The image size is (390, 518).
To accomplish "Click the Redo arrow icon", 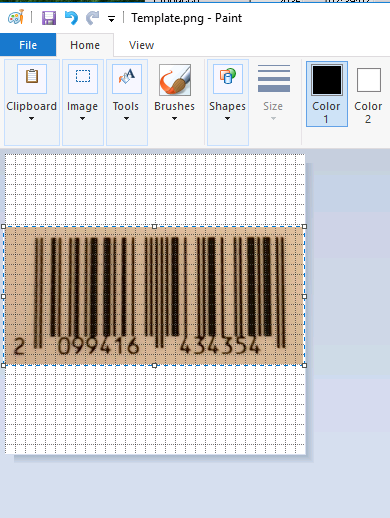I will coord(92,18).
